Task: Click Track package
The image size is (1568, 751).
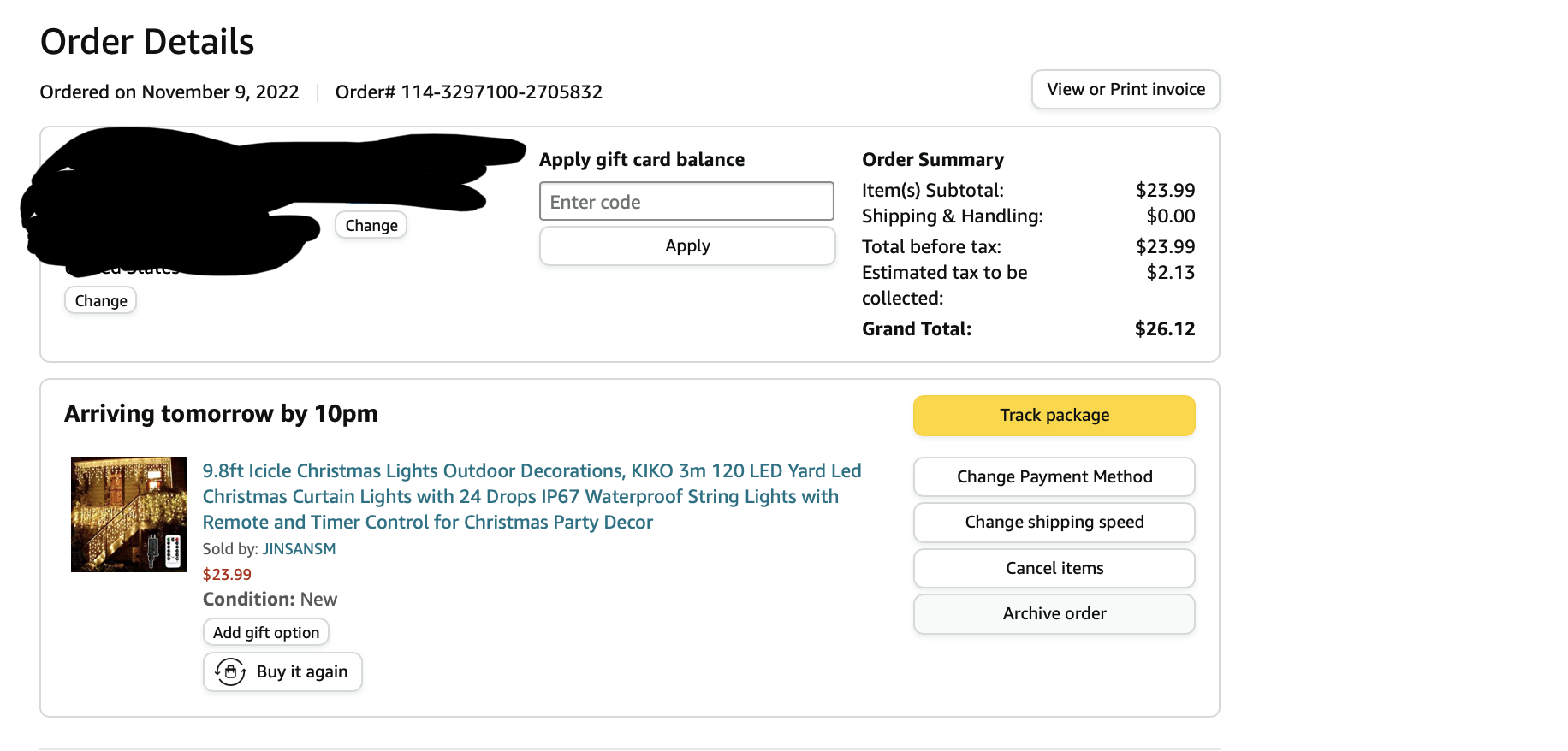Action: pos(1054,415)
